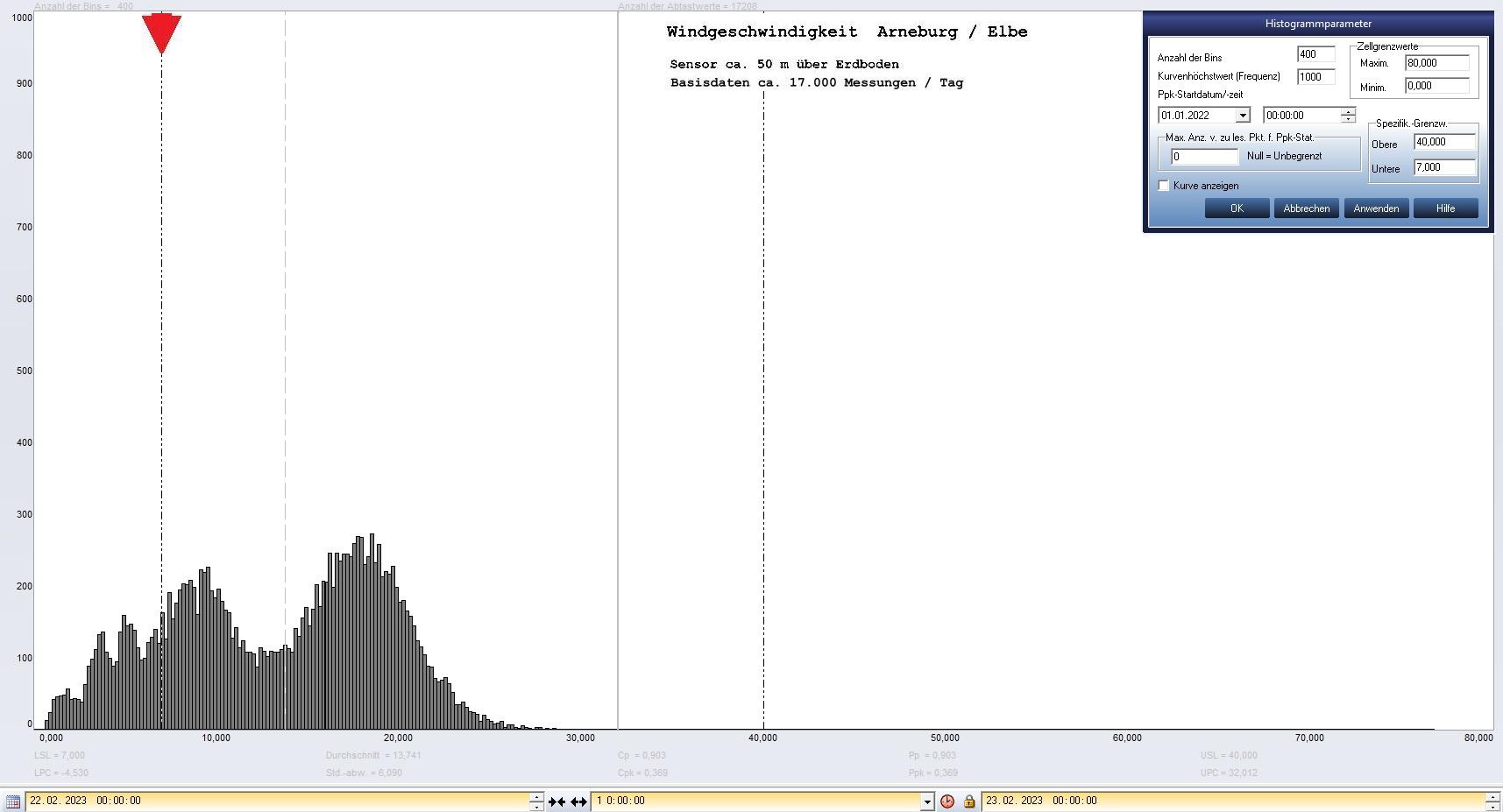The width and height of the screenshot is (1503, 812).
Task: Toggle the padlock lock icon
Action: [969, 801]
